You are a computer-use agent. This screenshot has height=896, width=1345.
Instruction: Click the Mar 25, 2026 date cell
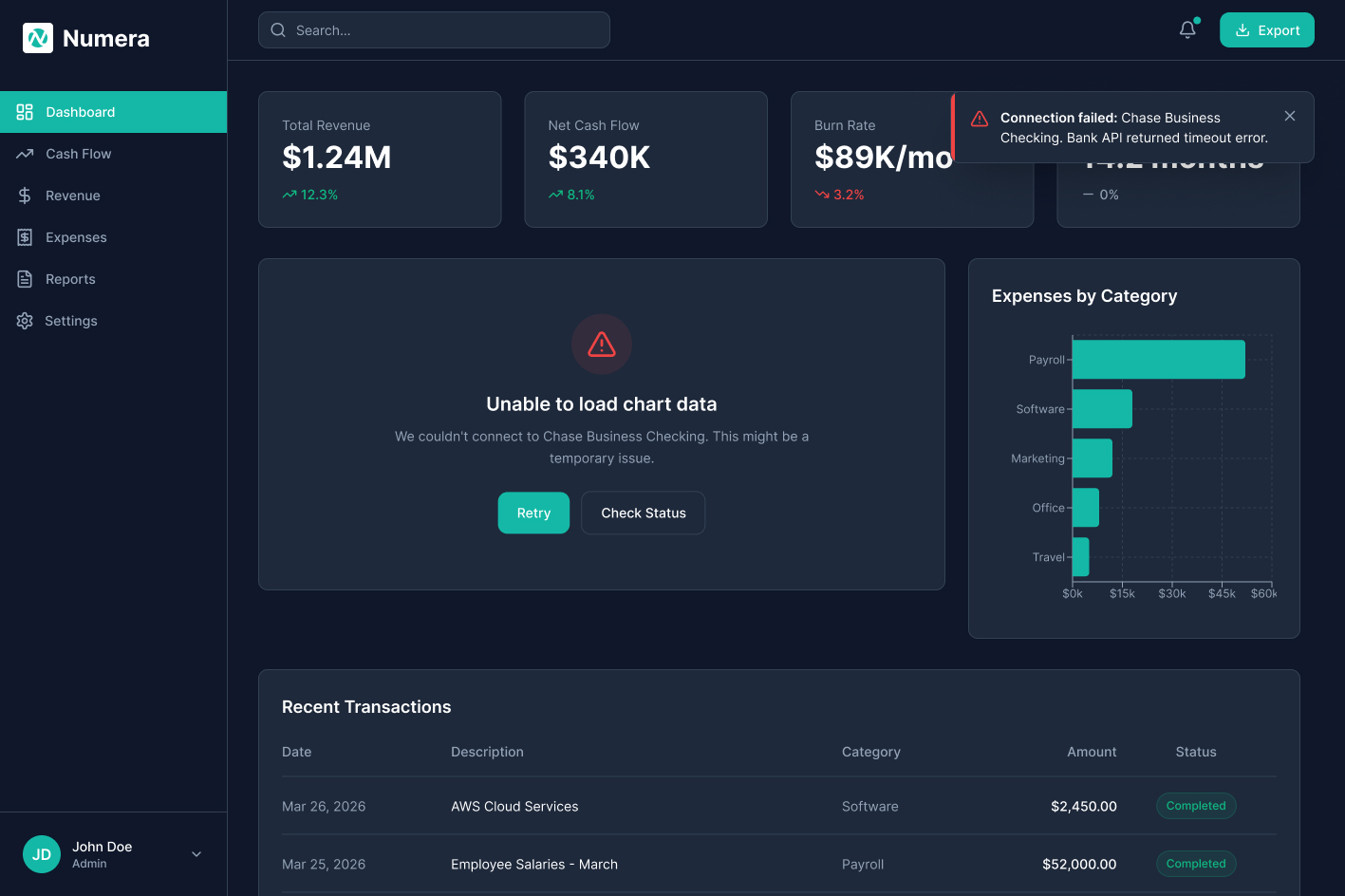pos(324,865)
